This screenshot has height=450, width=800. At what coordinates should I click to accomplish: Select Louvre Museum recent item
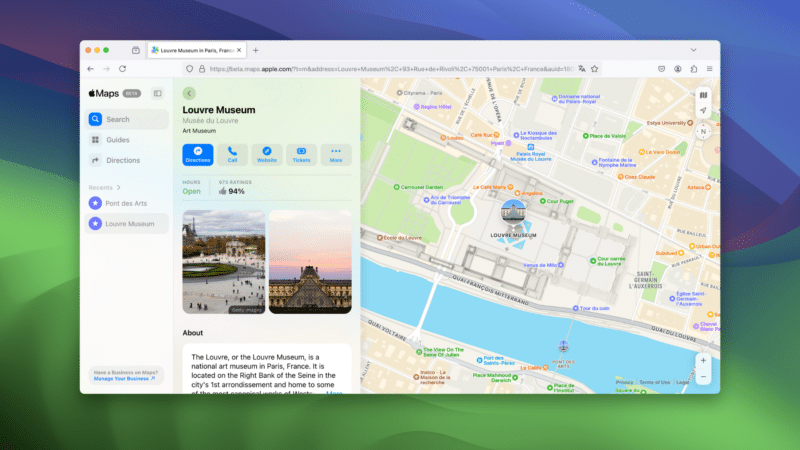128,223
